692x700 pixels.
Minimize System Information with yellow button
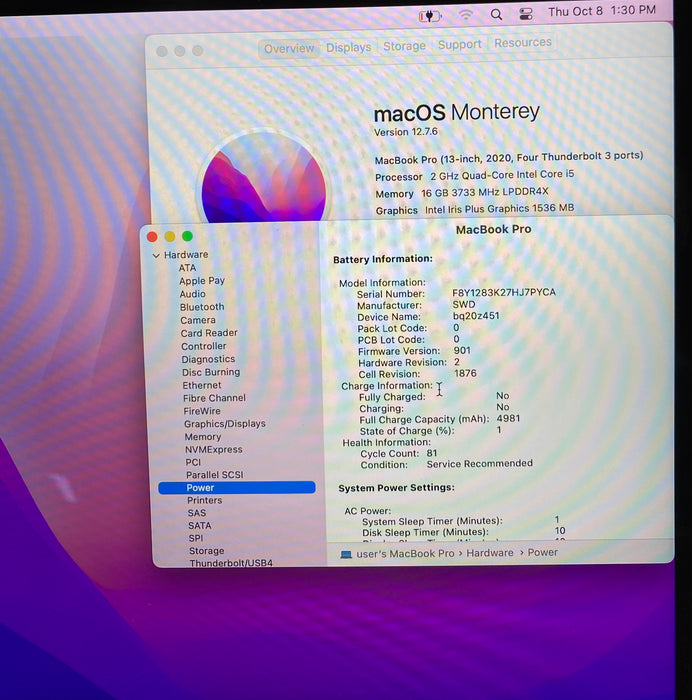170,236
